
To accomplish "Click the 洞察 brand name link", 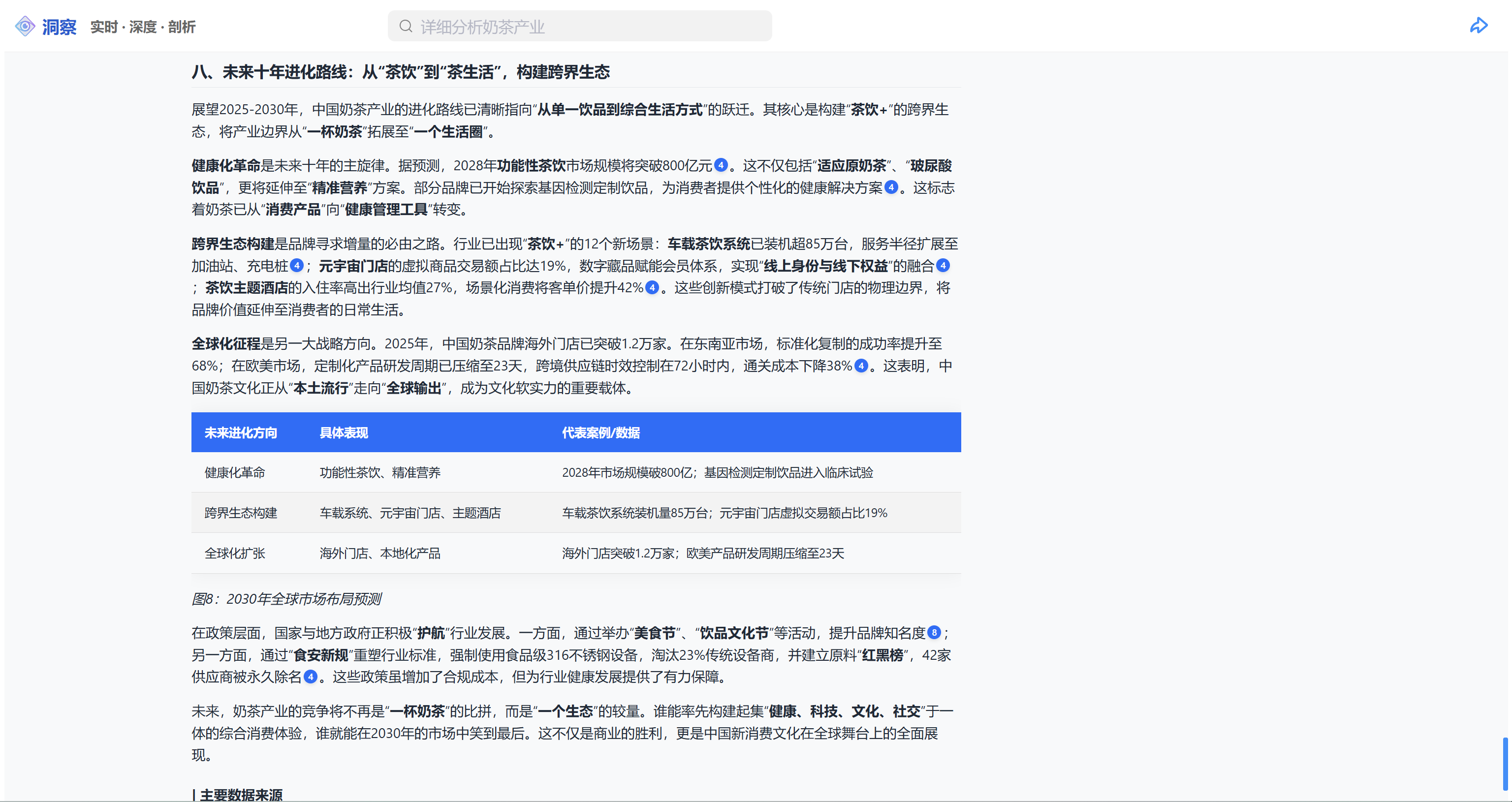I will [x=59, y=27].
